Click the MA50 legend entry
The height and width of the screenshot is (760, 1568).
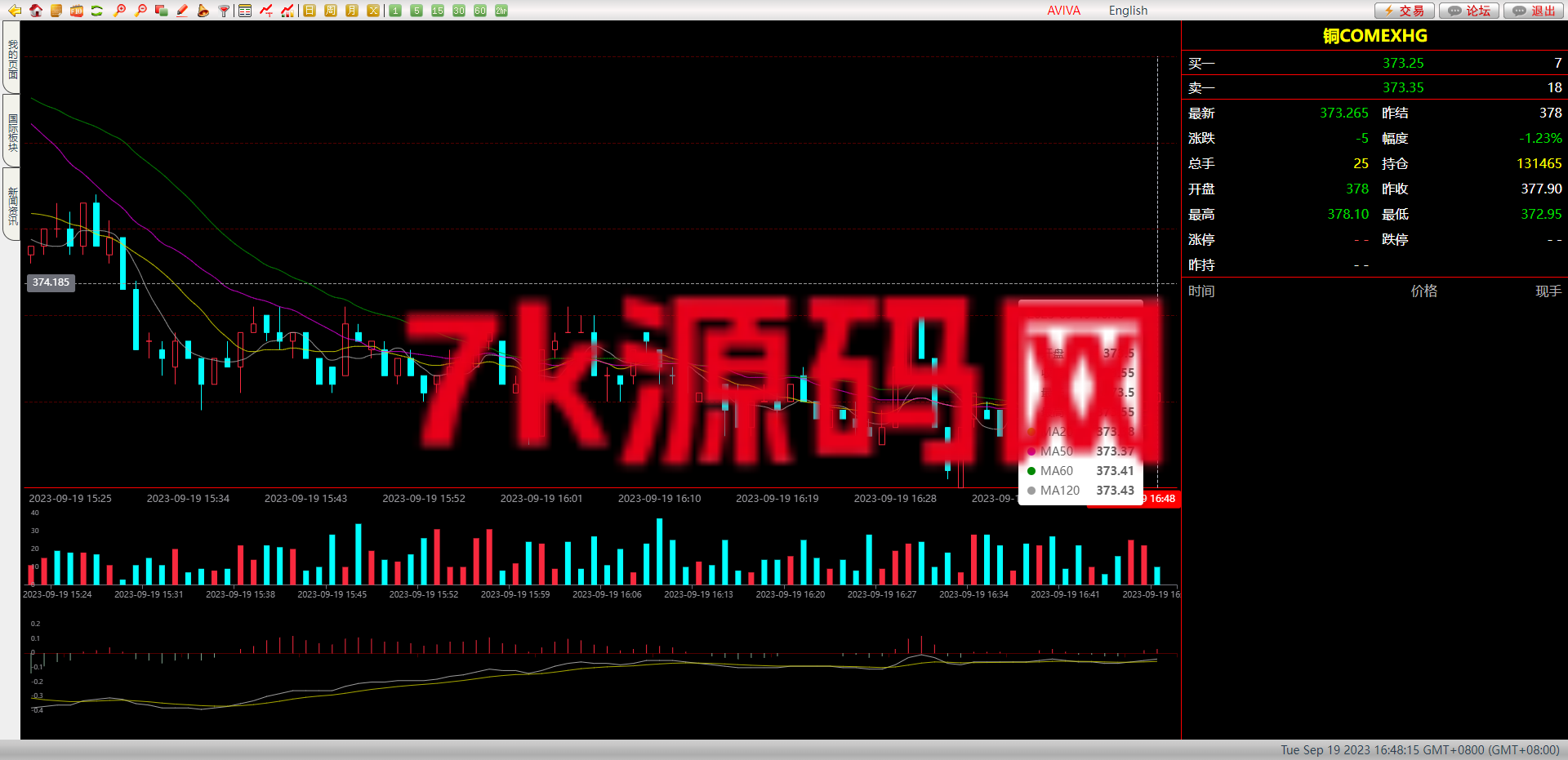pos(1080,451)
